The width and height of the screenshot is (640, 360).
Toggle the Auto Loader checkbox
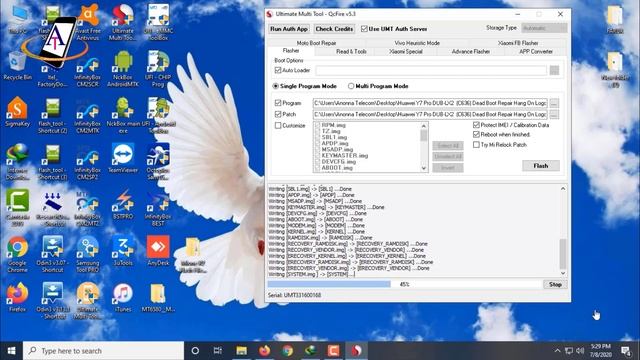click(x=278, y=70)
